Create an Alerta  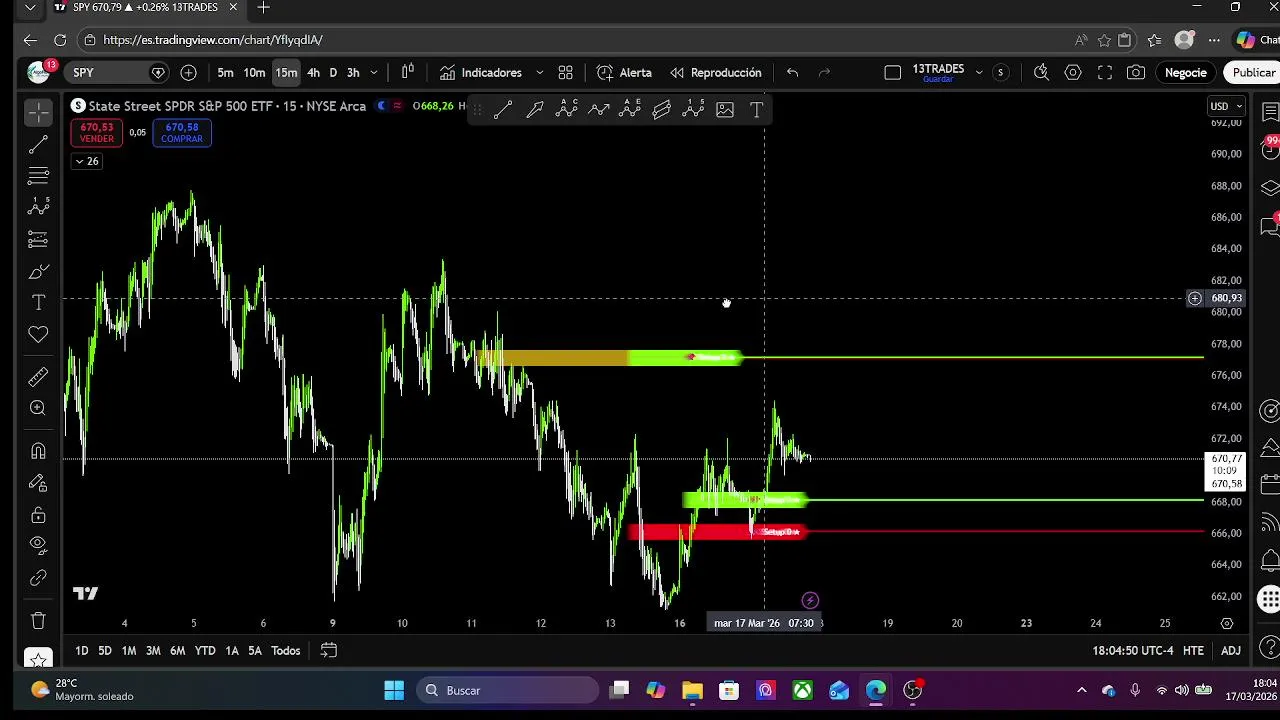pyautogui.click(x=624, y=72)
